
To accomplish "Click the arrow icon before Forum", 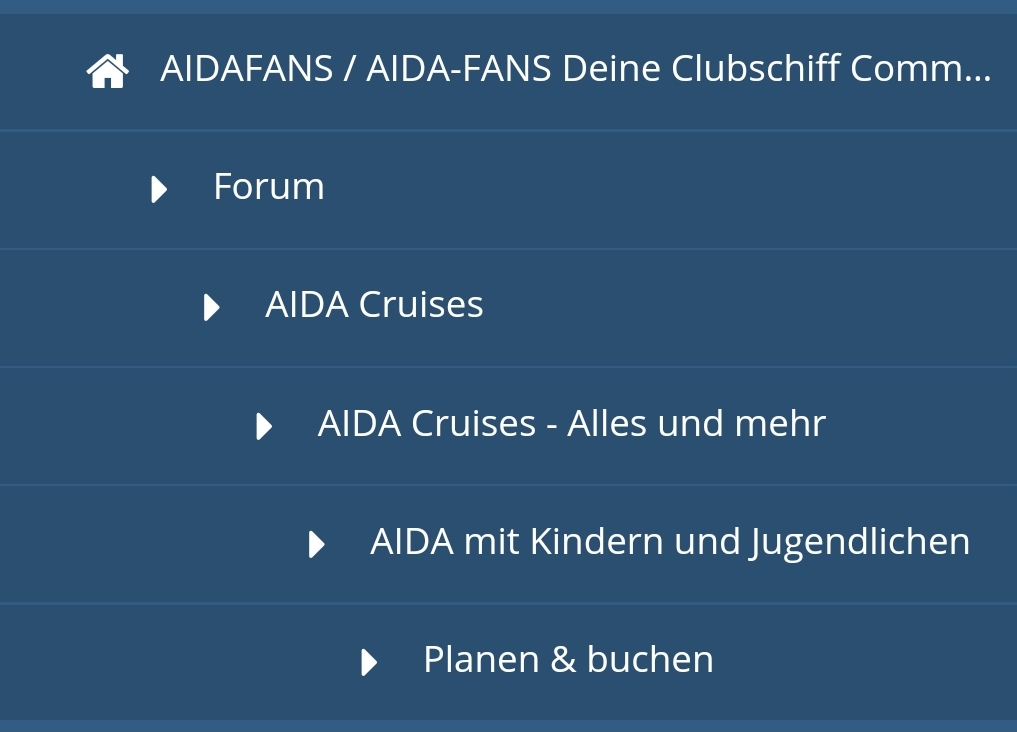I will (159, 189).
